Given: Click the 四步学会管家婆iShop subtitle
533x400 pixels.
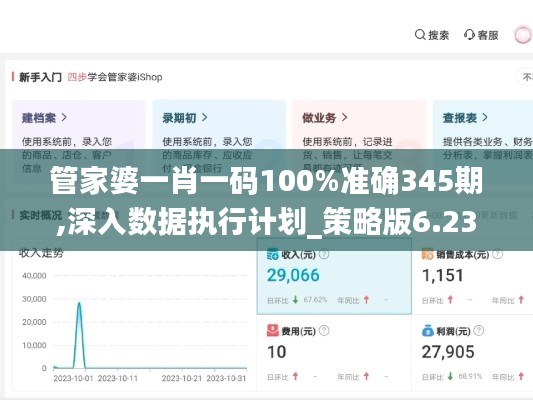Looking at the screenshot, I should 115,77.
